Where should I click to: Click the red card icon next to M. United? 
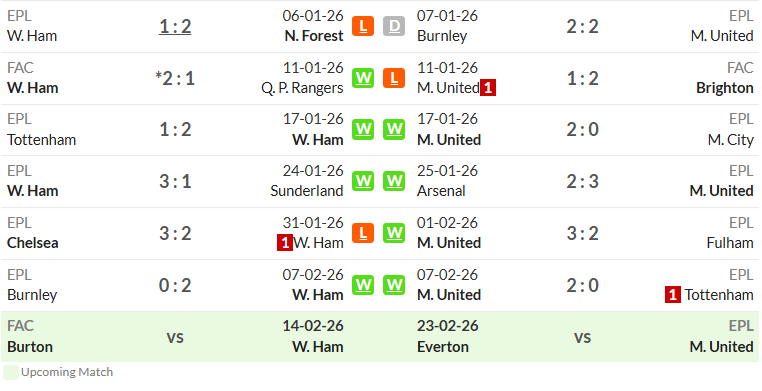click(488, 88)
